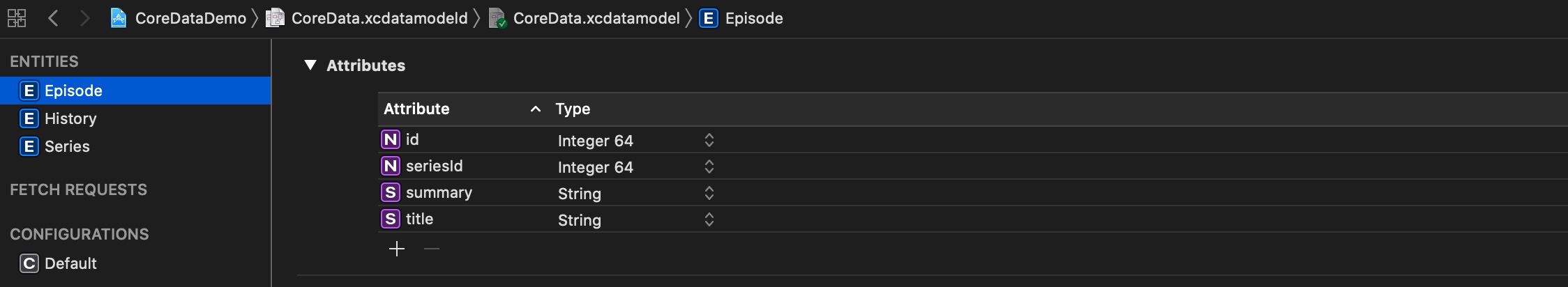Collapse the Attributes section triangle
This screenshot has height=287, width=1568.
[310, 65]
